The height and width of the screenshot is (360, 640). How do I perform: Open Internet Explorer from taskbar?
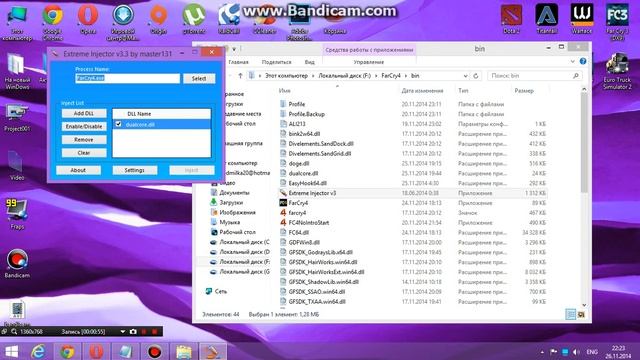[38, 351]
